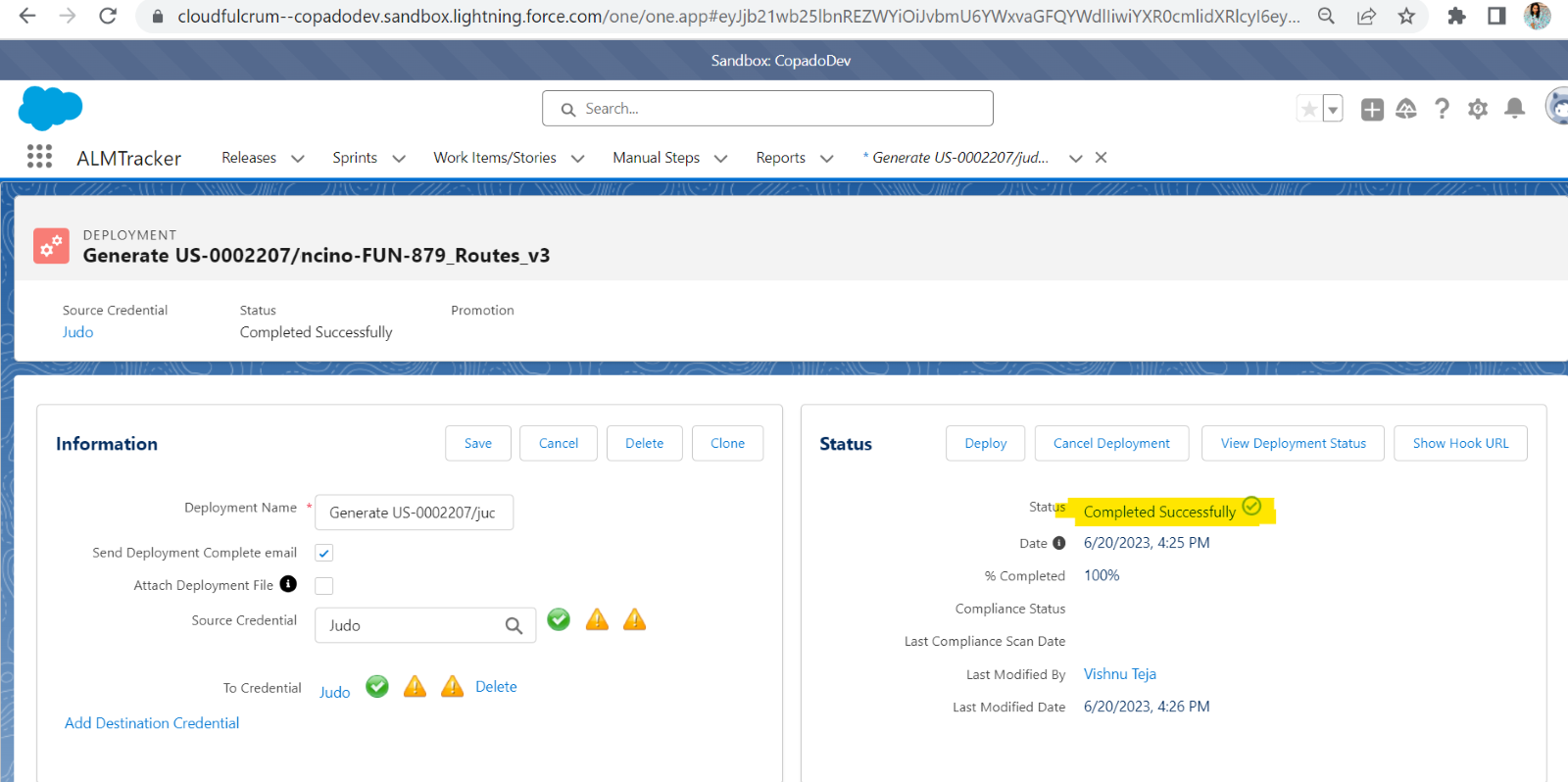
Task: Open the browser extensions puzzle icon
Action: click(1456, 16)
